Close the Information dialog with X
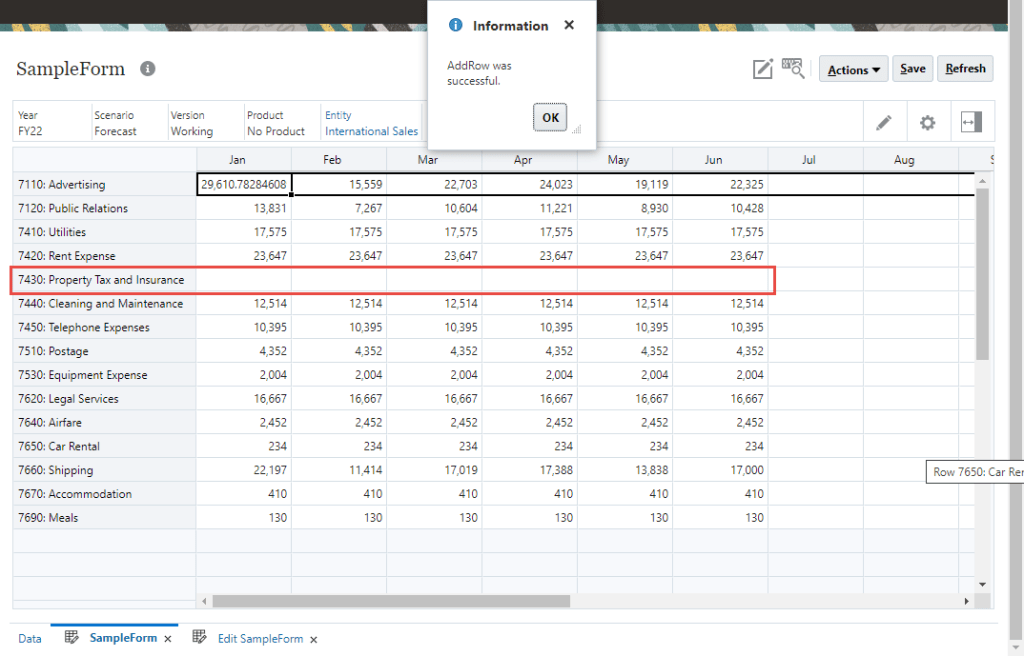 pyautogui.click(x=569, y=25)
